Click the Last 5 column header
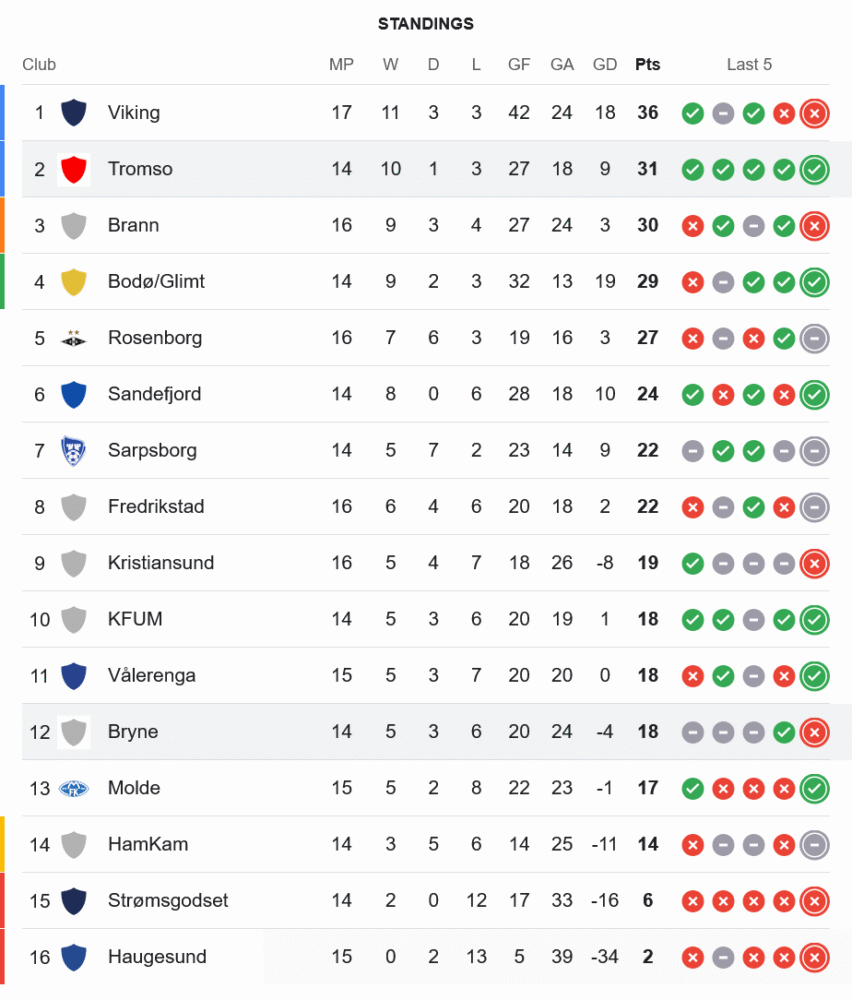 tap(749, 65)
